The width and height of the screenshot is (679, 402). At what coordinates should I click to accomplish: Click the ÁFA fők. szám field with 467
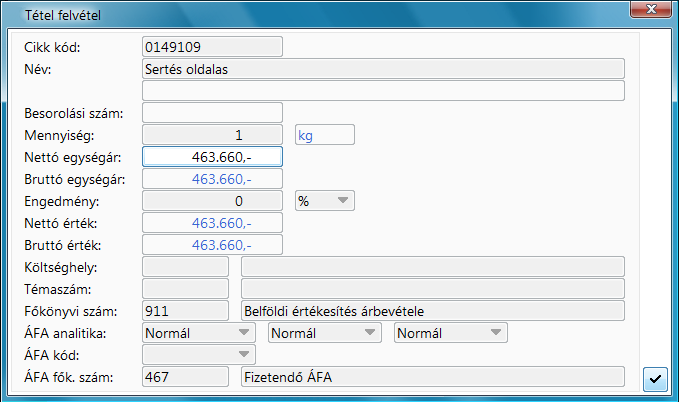pyautogui.click(x=186, y=376)
